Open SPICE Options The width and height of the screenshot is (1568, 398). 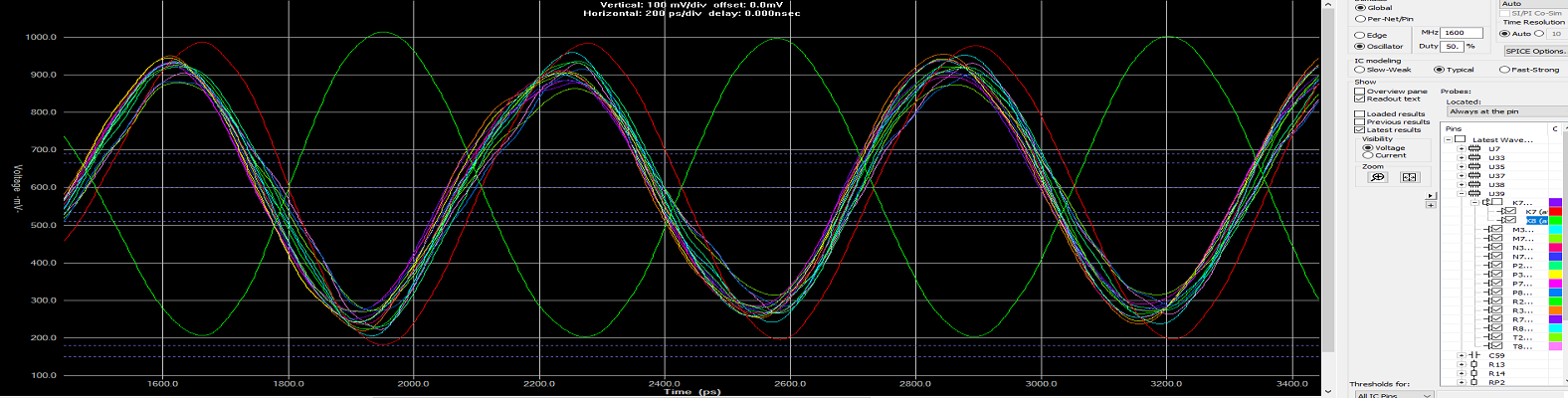(x=1535, y=51)
